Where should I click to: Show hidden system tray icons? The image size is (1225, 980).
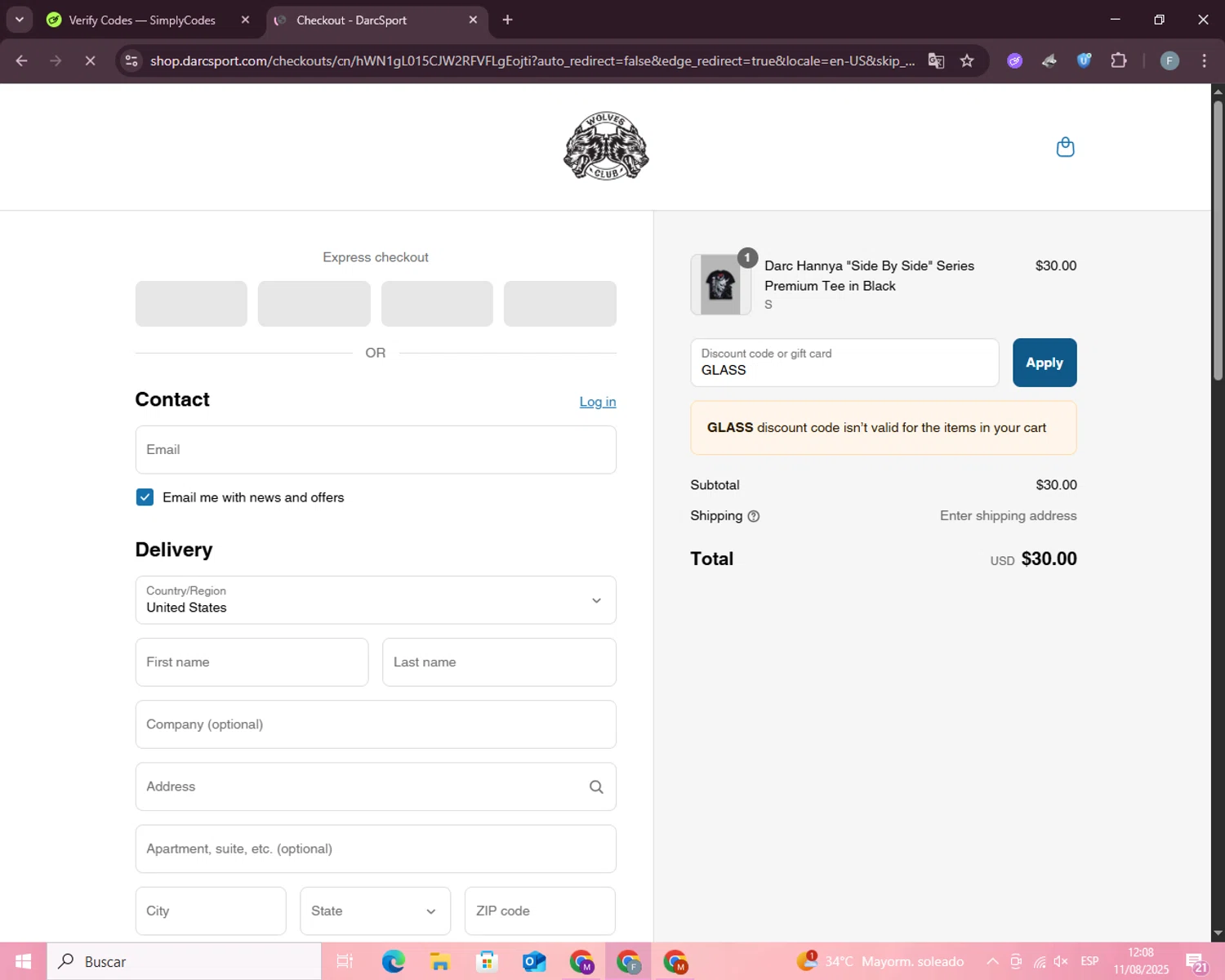(992, 961)
